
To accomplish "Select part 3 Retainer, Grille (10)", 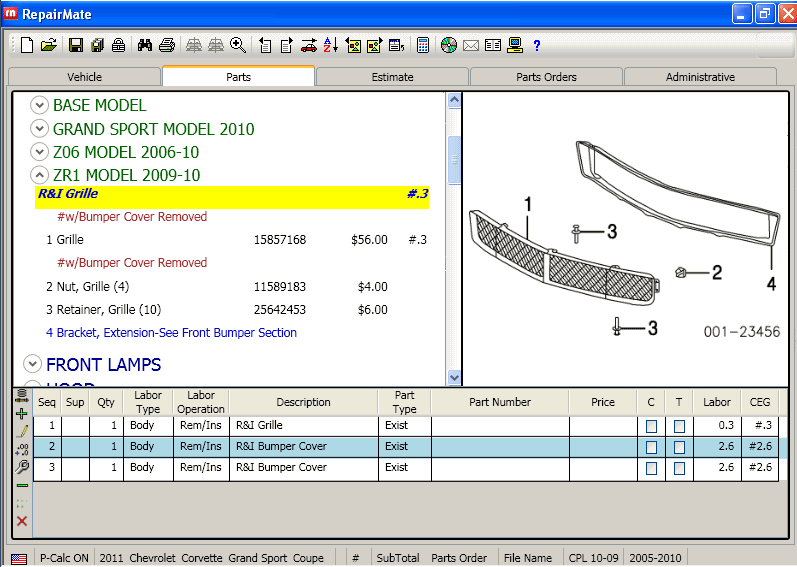I will point(217,310).
